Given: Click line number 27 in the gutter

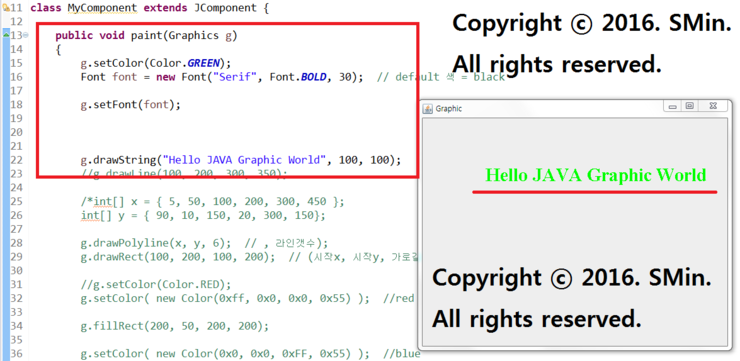Looking at the screenshot, I should 16,229.
